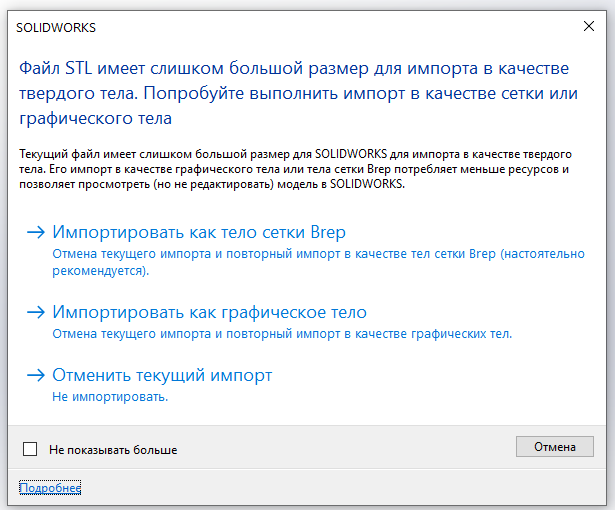Viewport: 615px width, 510px height.
Task: Choose "Импортировать как тело сетки Brep"
Action: (x=199, y=232)
